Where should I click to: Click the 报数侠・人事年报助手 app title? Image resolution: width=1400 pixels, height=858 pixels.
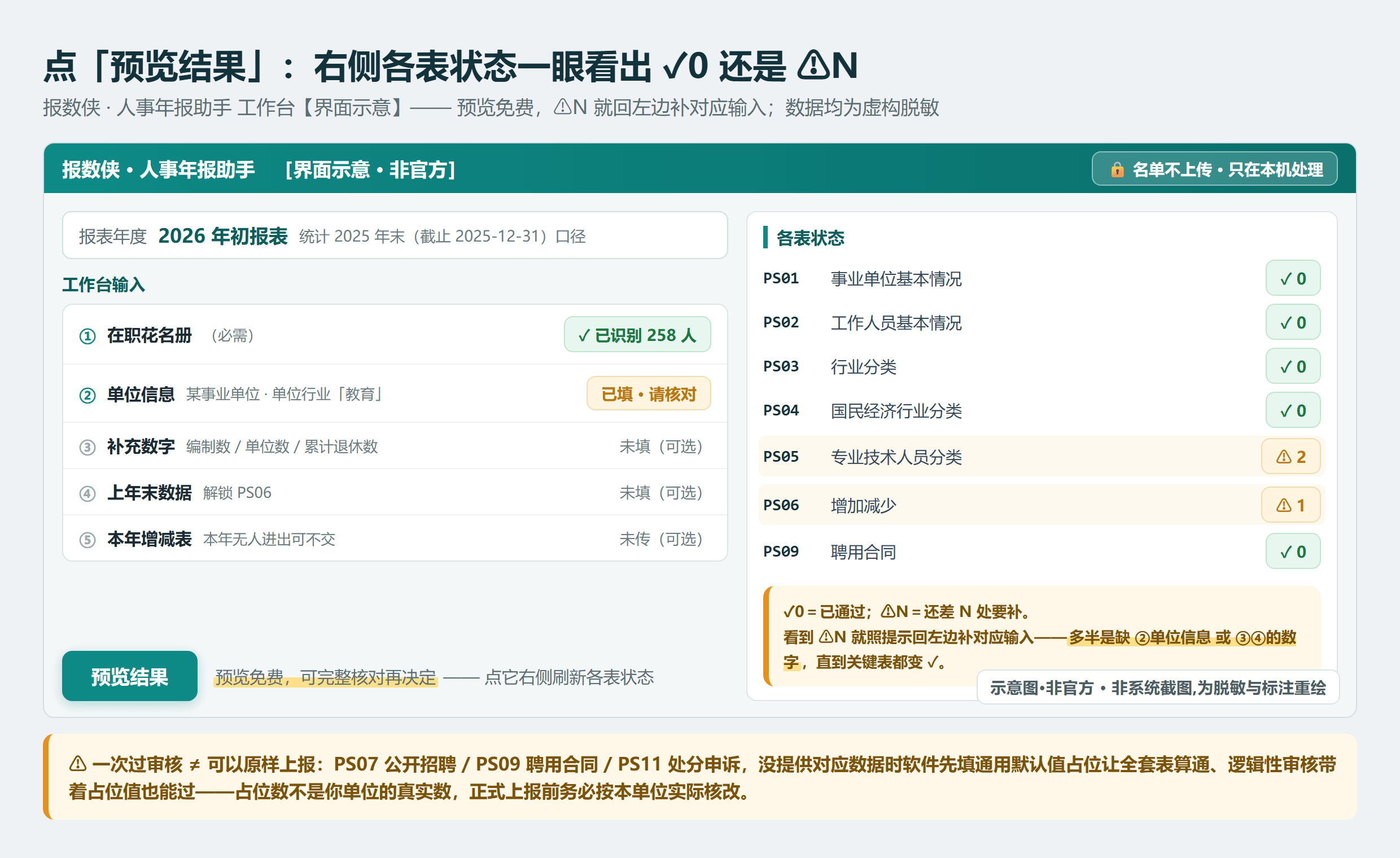(159, 169)
